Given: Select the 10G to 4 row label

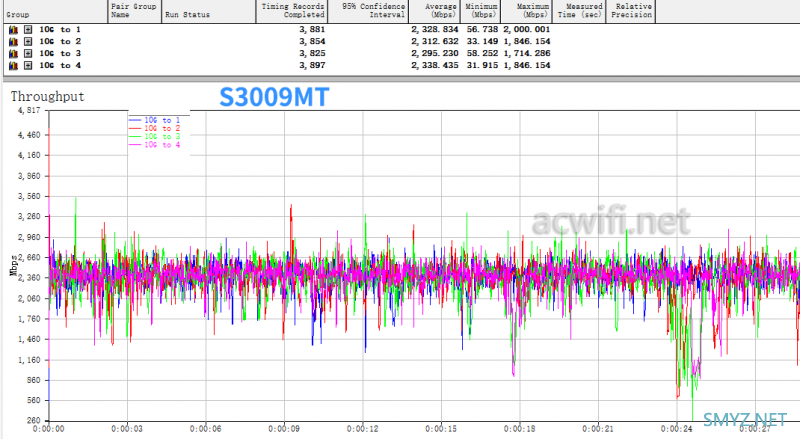Looking at the screenshot, I should pos(60,65).
